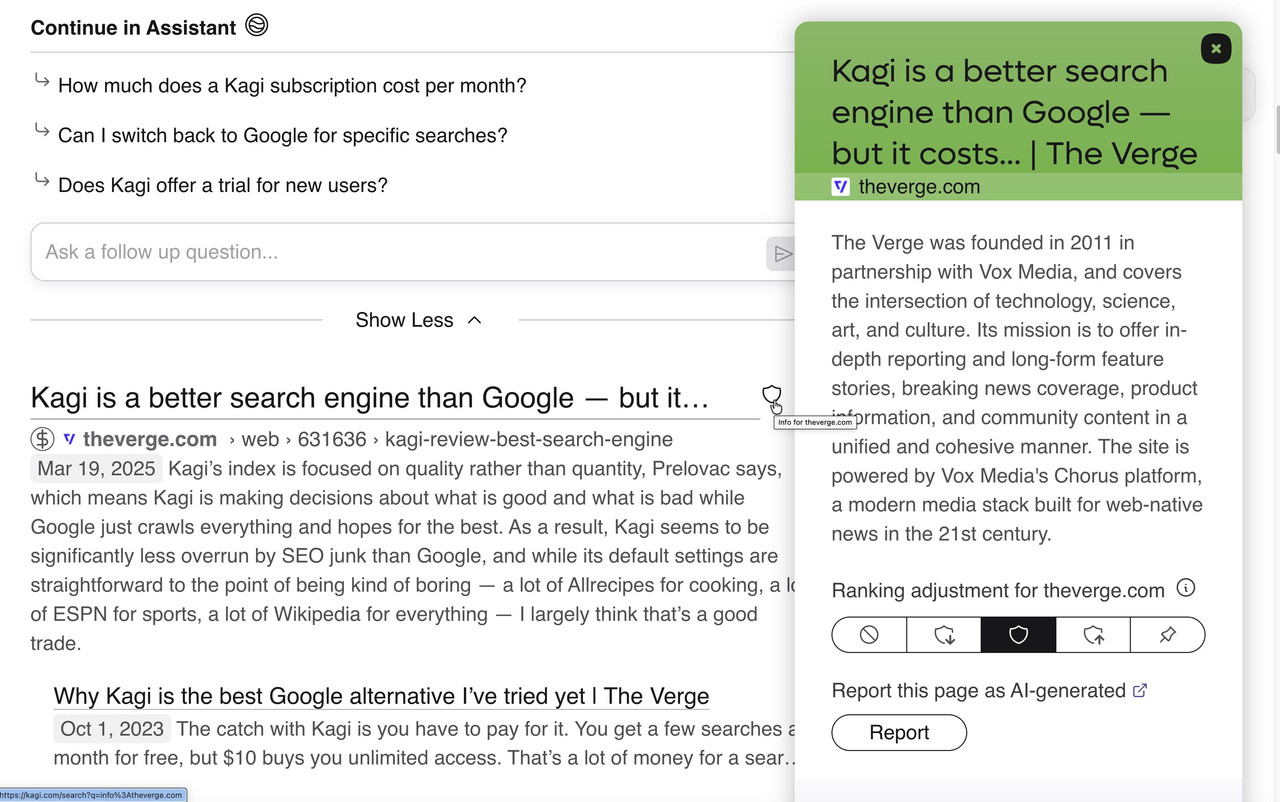This screenshot has width=1280, height=802.
Task: Open the shield info icon for theverge.com
Action: click(771, 395)
